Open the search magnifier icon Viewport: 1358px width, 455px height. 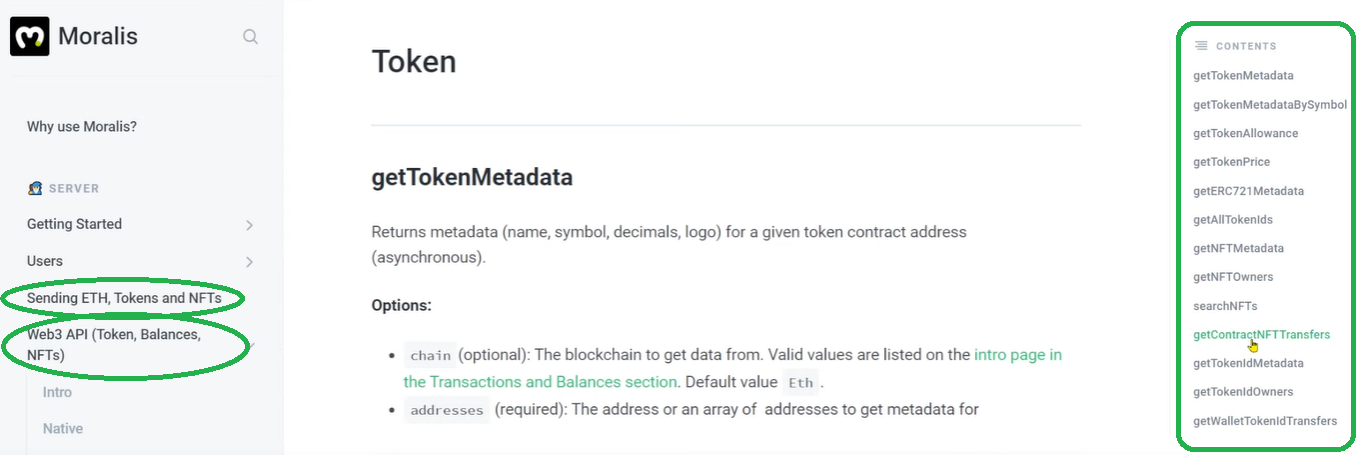[x=251, y=37]
